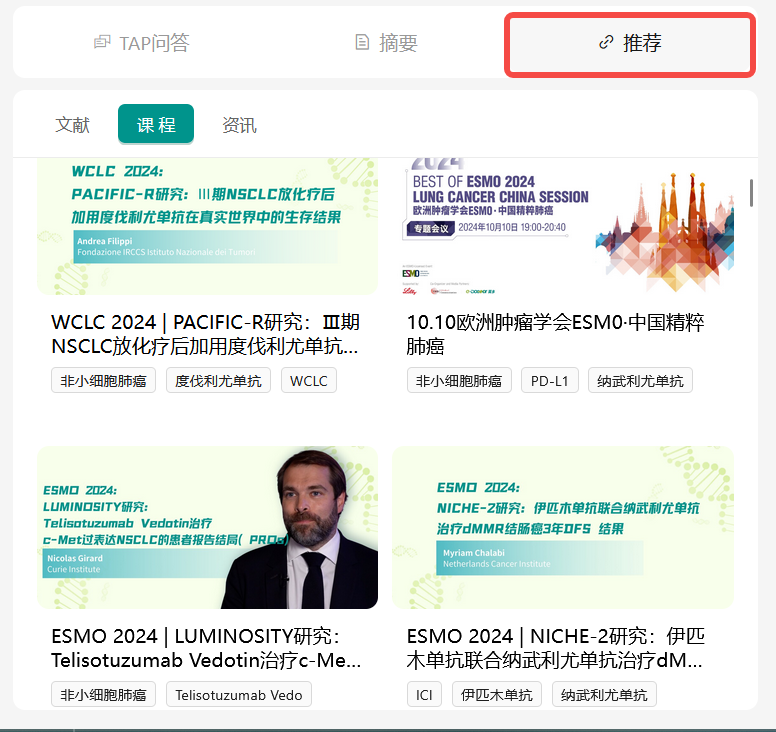Click 非小细胞肺癌 tag under LUMINOSITY course
Viewport: 776px width, 732px height.
click(x=103, y=694)
